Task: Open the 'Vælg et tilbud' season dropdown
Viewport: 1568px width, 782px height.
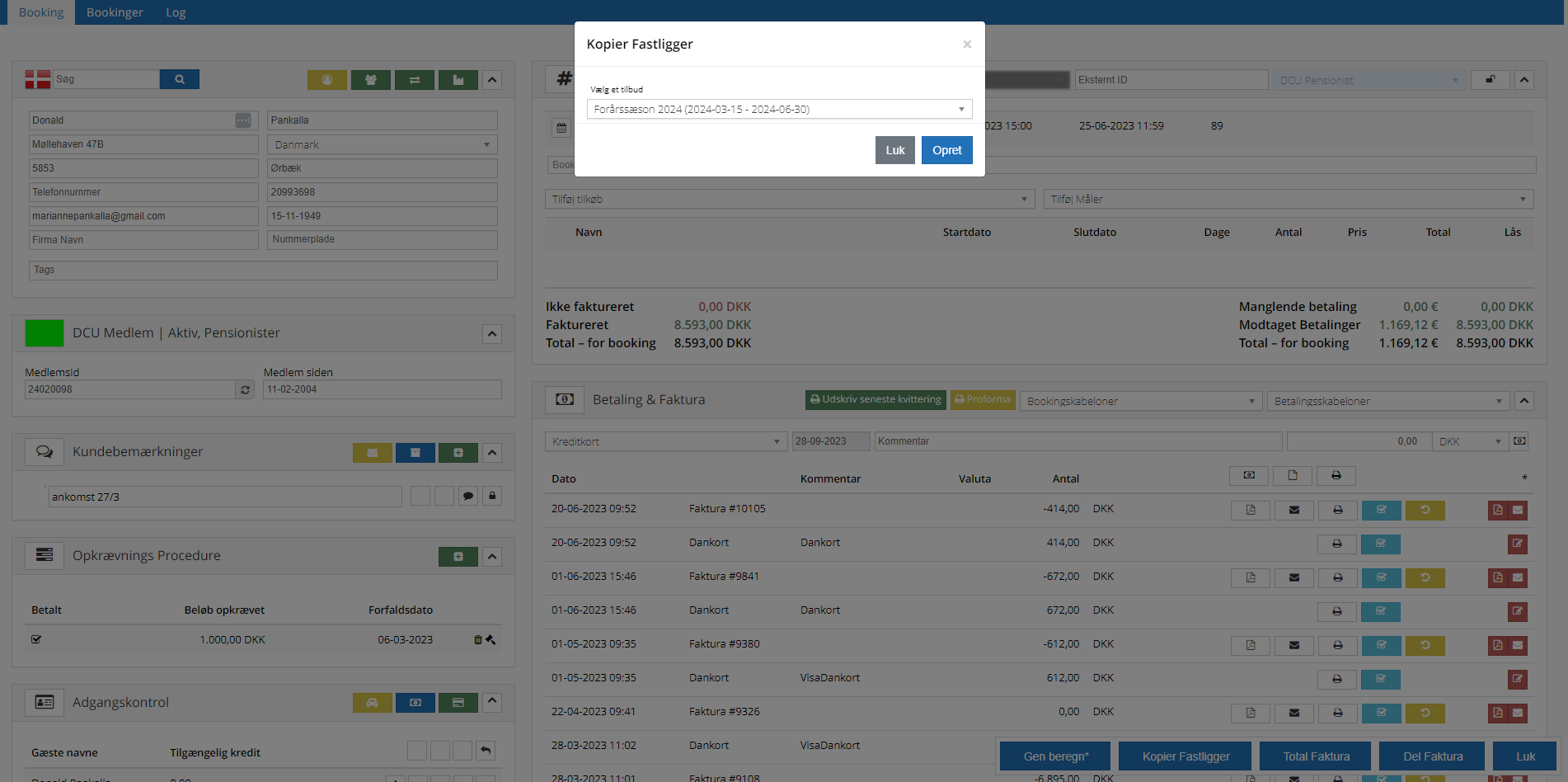Action: tap(779, 109)
